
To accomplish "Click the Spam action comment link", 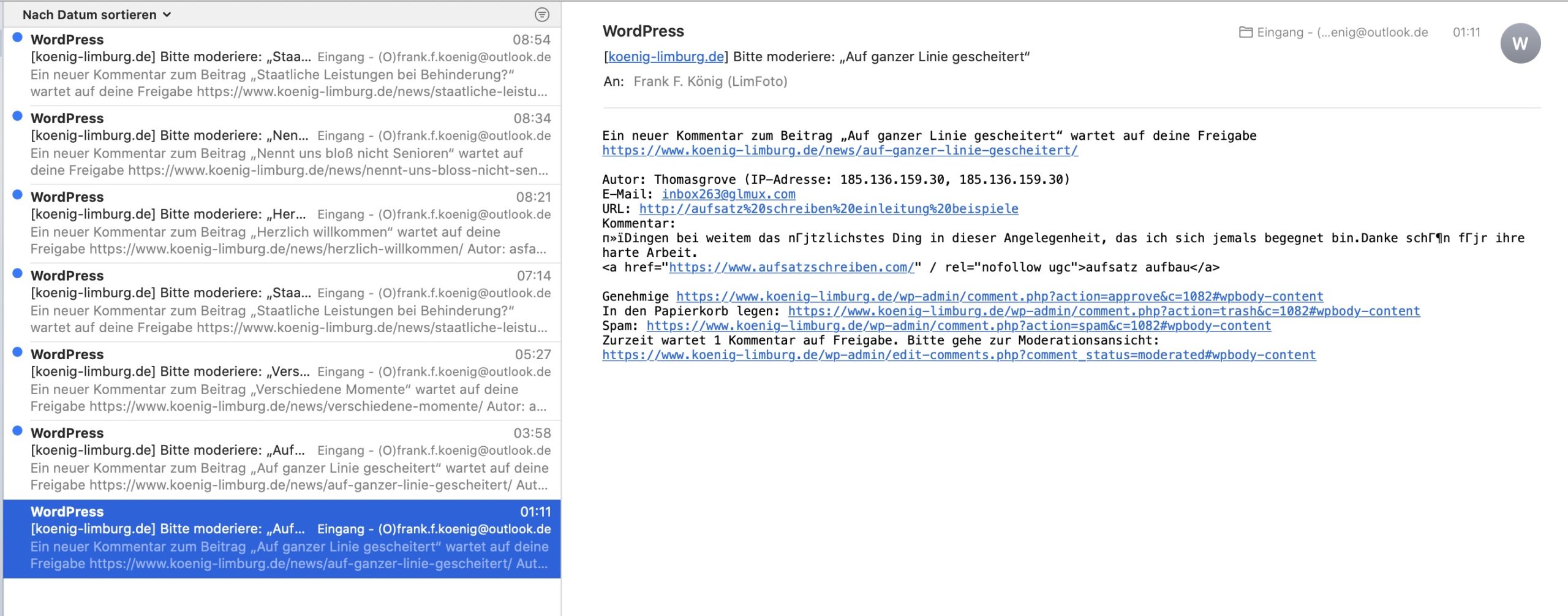I will [x=959, y=326].
